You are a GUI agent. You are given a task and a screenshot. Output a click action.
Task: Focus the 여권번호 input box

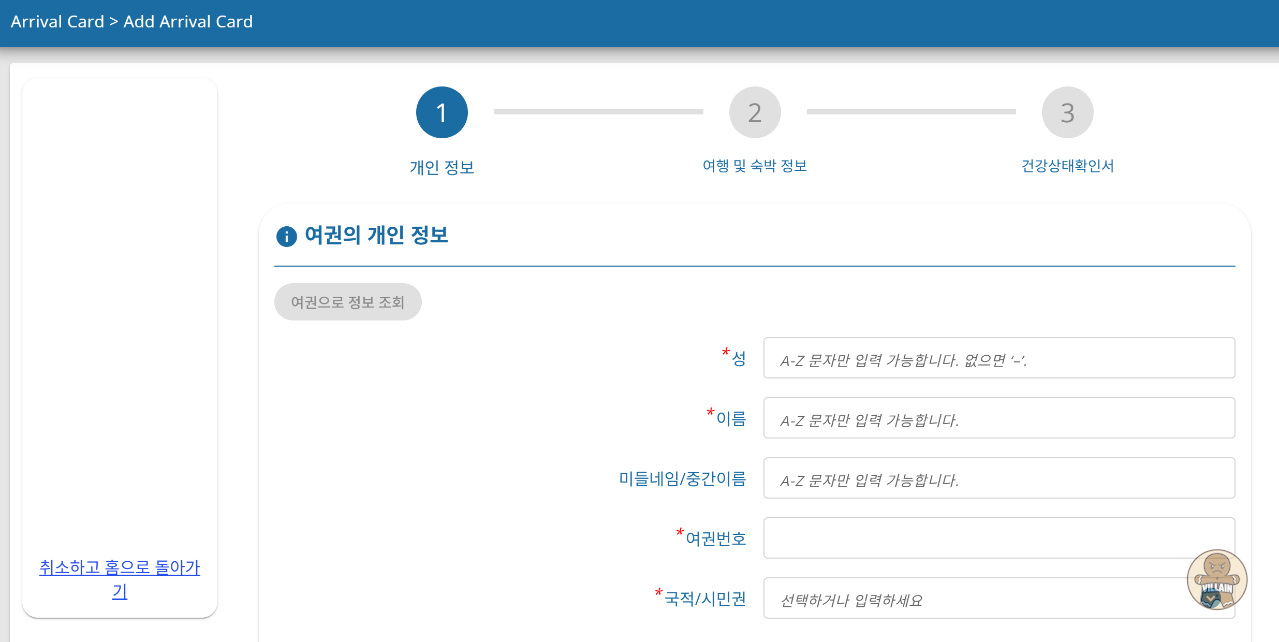click(998, 538)
